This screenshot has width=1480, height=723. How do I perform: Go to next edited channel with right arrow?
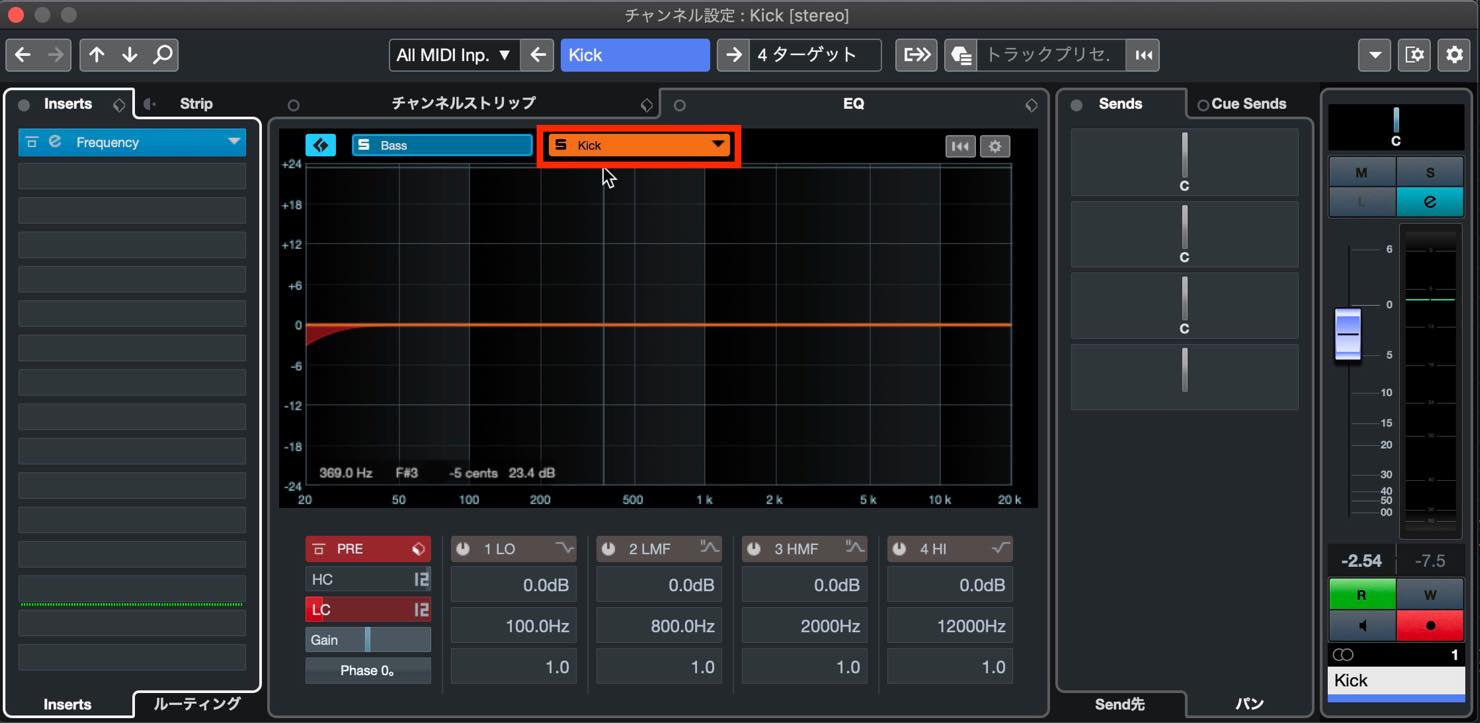pos(56,55)
